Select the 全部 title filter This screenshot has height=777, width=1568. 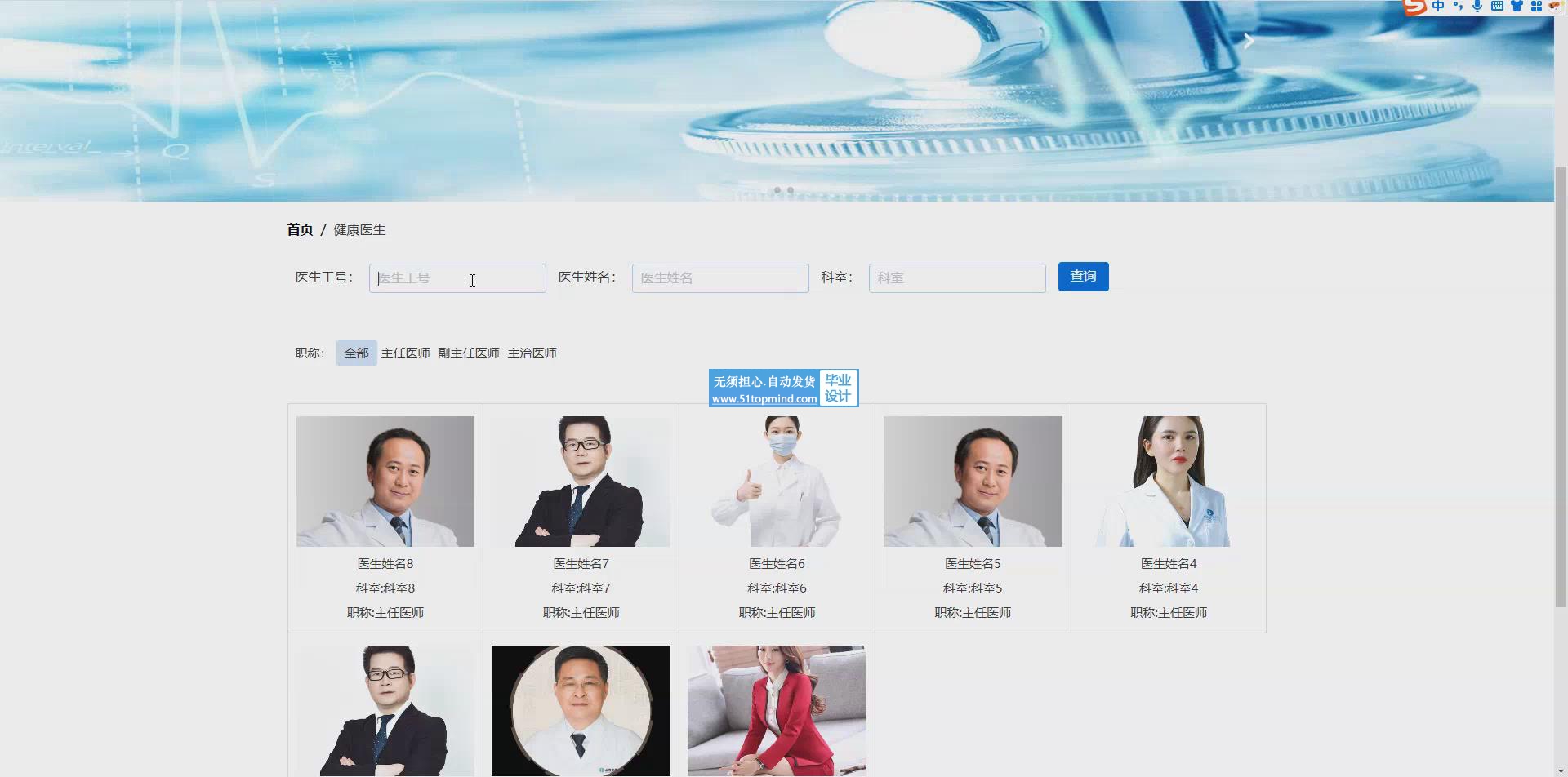pos(356,353)
